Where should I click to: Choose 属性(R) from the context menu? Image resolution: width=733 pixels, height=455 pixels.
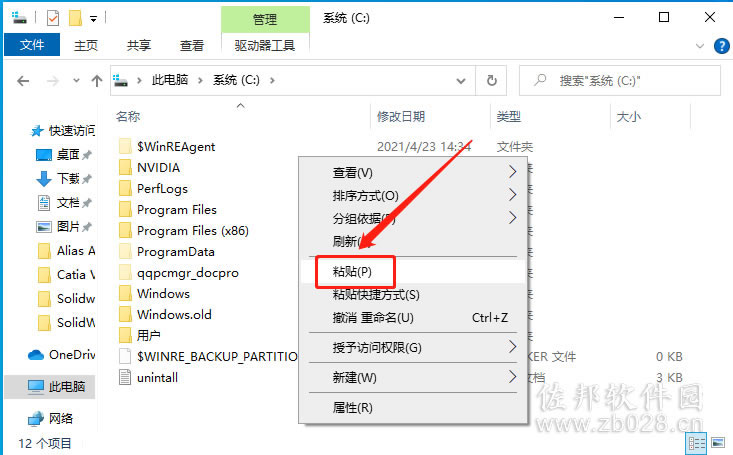[413, 407]
